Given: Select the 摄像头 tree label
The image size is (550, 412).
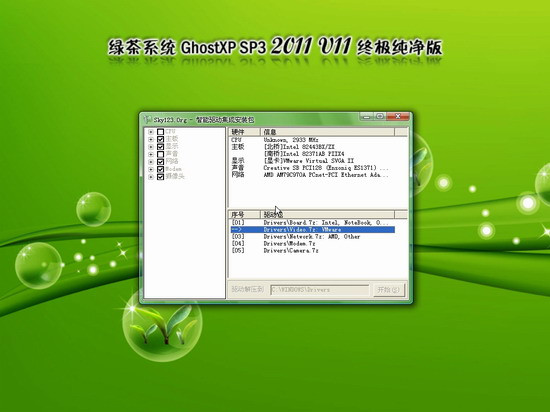Looking at the screenshot, I should click(x=175, y=176).
